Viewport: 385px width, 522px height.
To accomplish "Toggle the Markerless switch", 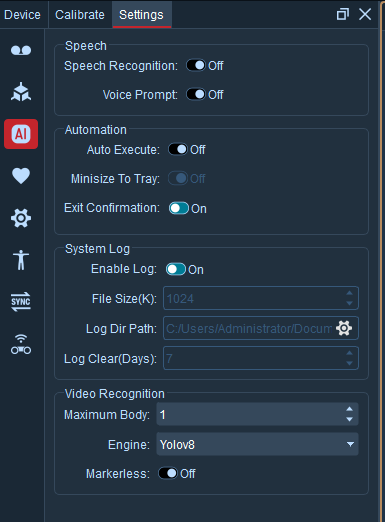I will click(168, 473).
